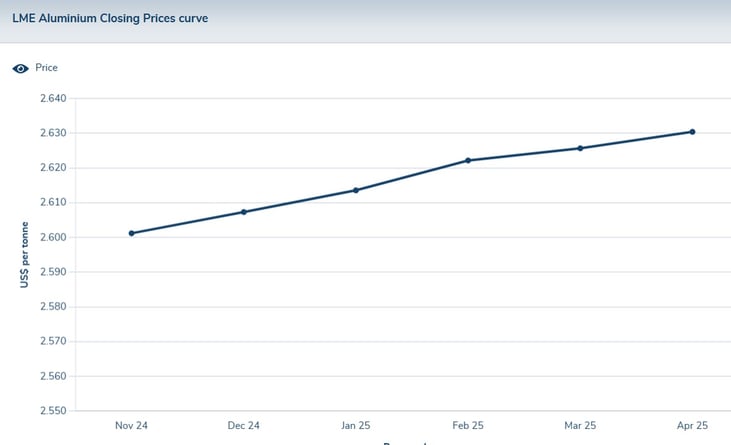
Task: Toggle the Price series eye icon
Action: click(19, 68)
